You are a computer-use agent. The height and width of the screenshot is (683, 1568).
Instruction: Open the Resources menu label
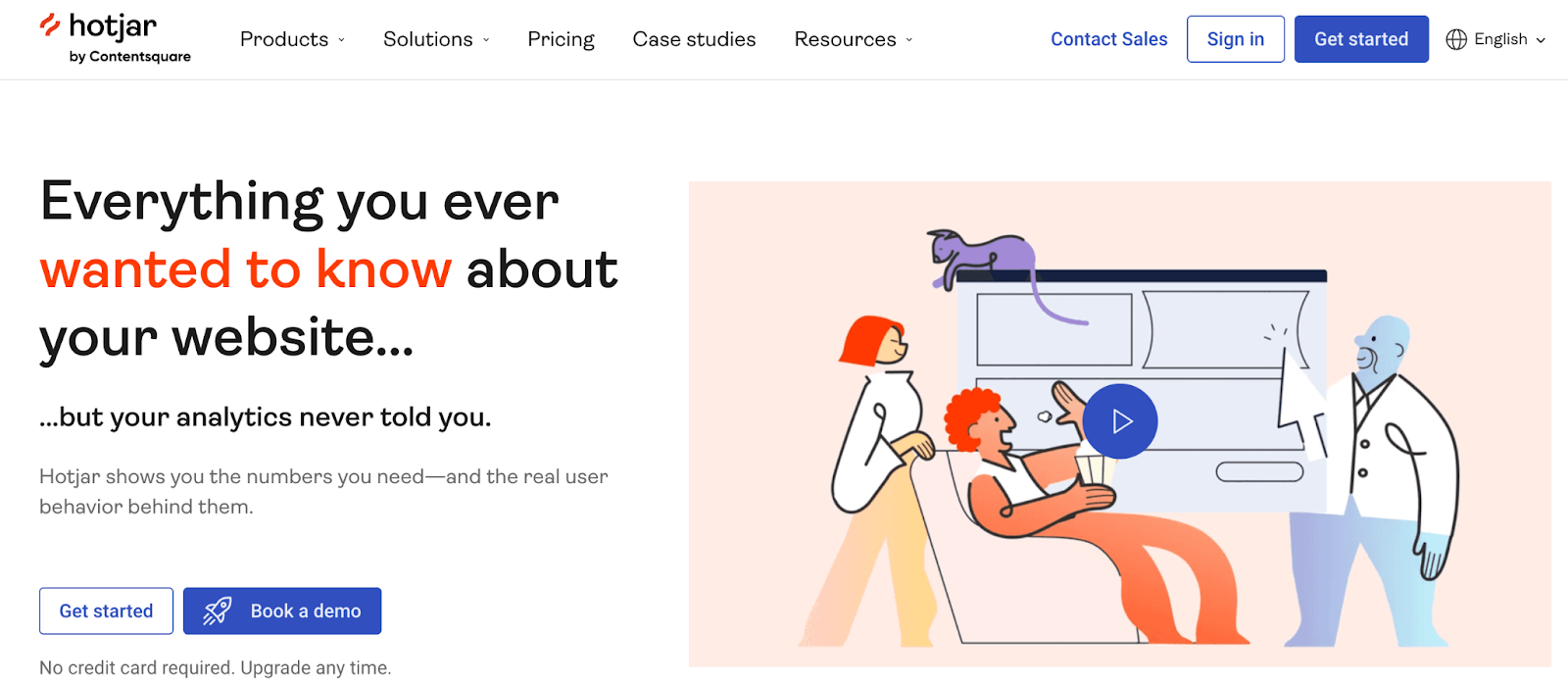(x=845, y=39)
